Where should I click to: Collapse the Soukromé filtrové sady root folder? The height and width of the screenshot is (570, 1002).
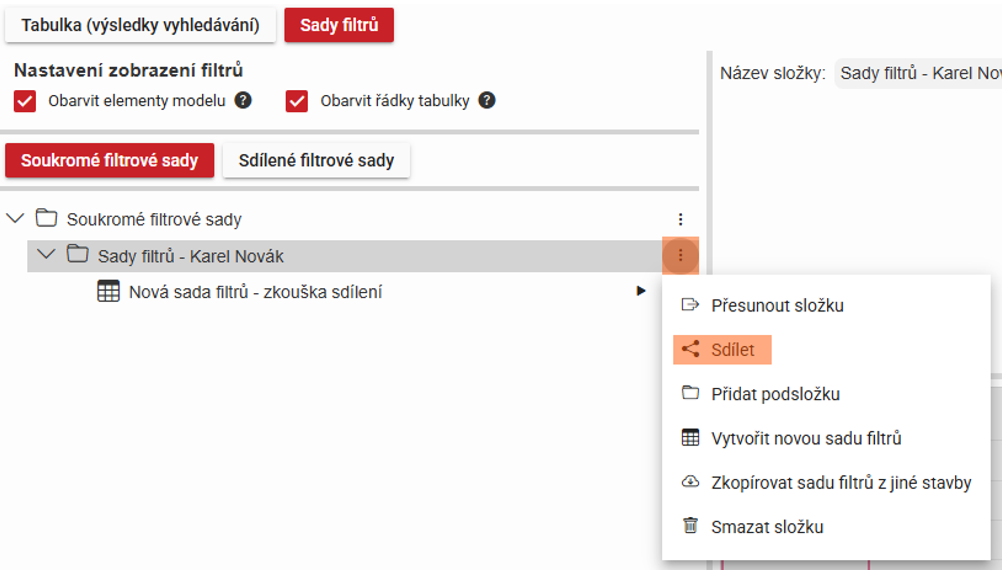tap(15, 218)
